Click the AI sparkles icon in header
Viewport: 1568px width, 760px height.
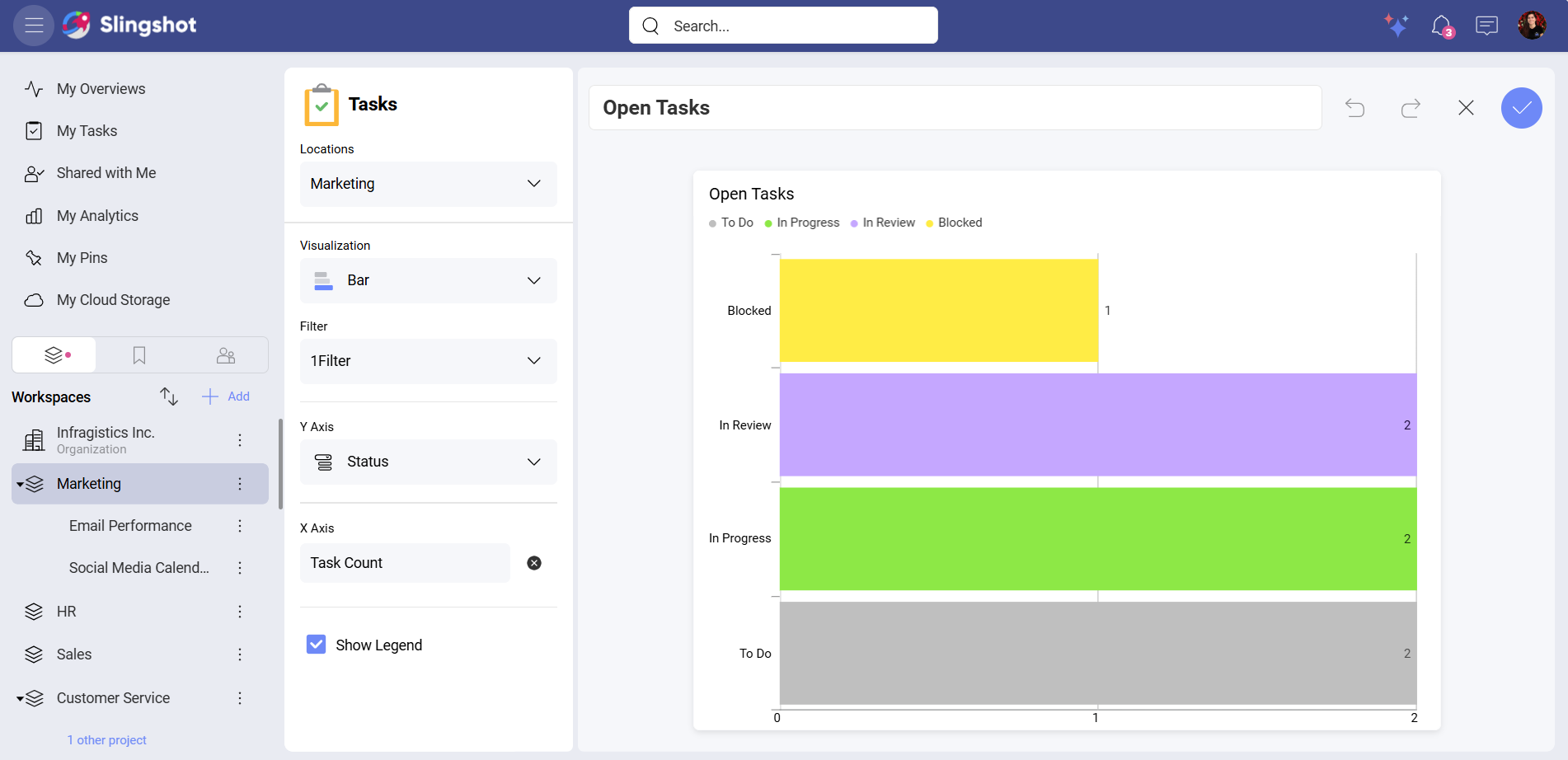click(x=1397, y=26)
